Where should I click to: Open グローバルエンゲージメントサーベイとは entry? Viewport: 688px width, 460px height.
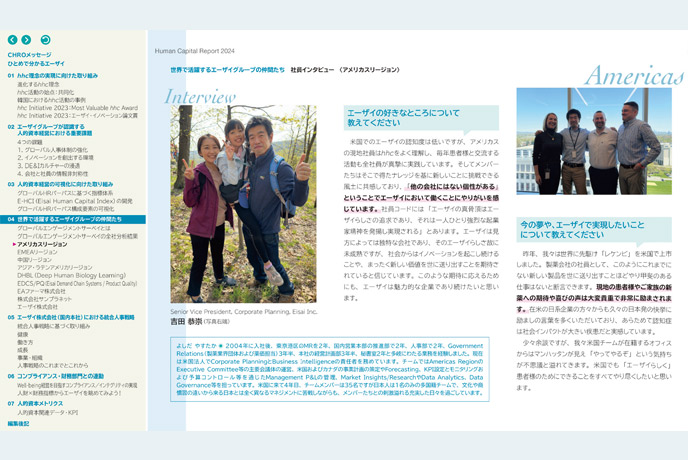coord(64,228)
